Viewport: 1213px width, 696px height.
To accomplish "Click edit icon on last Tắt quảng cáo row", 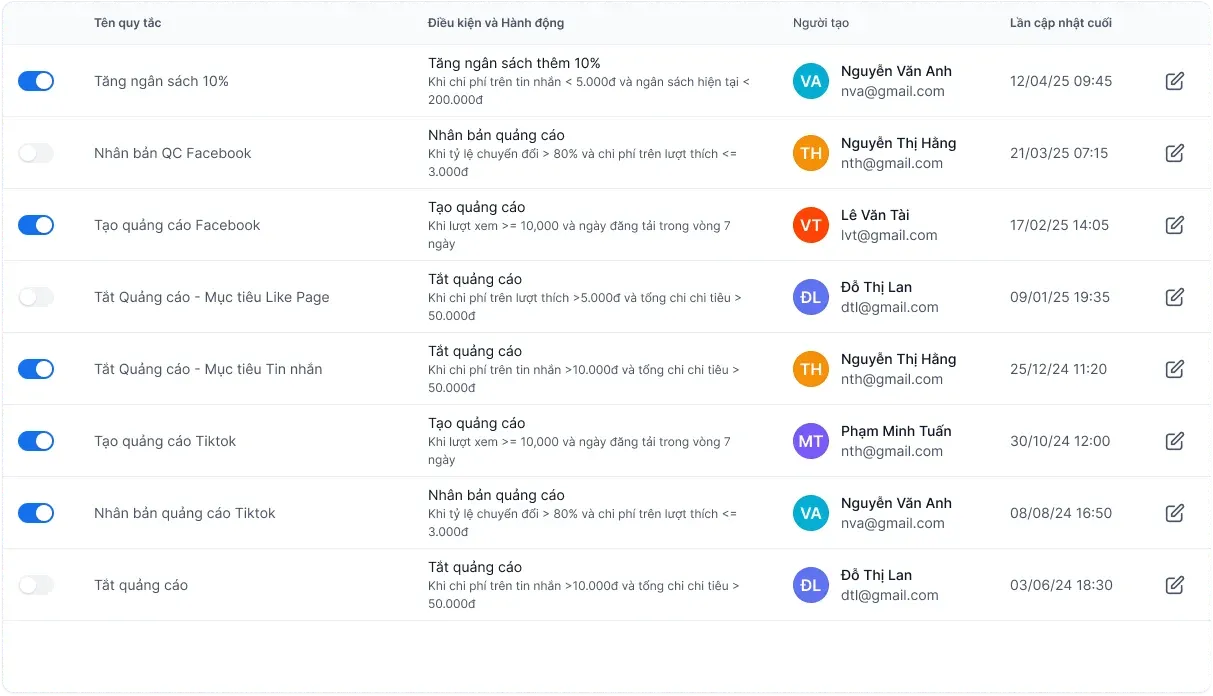I will pyautogui.click(x=1175, y=585).
